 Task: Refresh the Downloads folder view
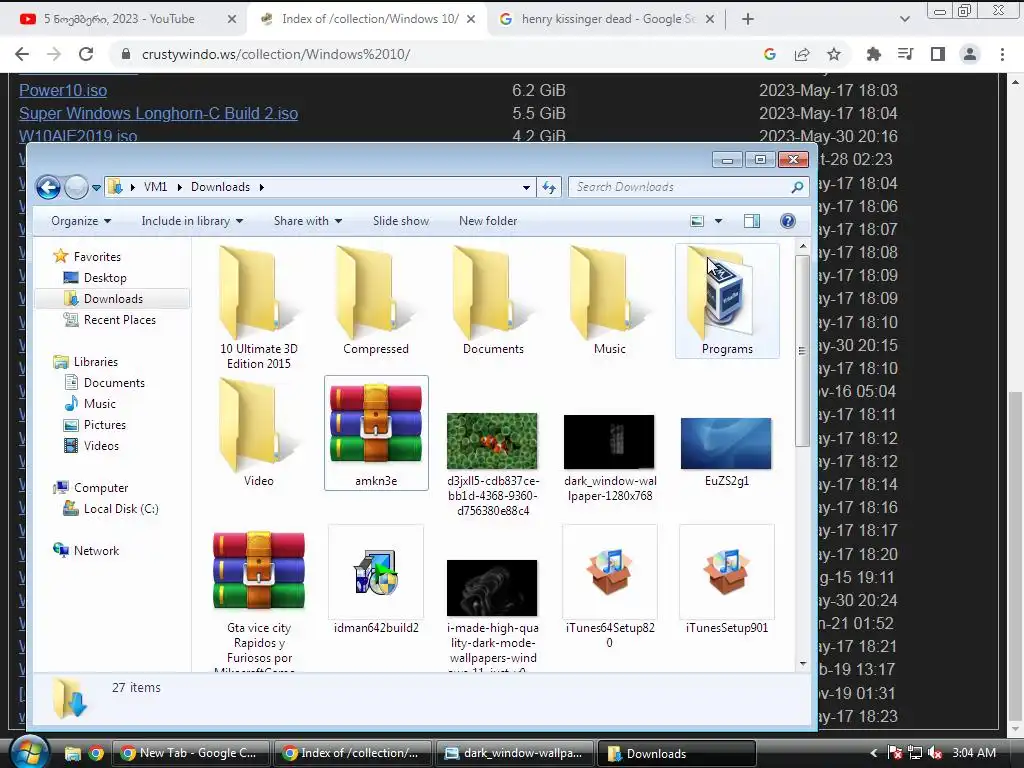549,187
